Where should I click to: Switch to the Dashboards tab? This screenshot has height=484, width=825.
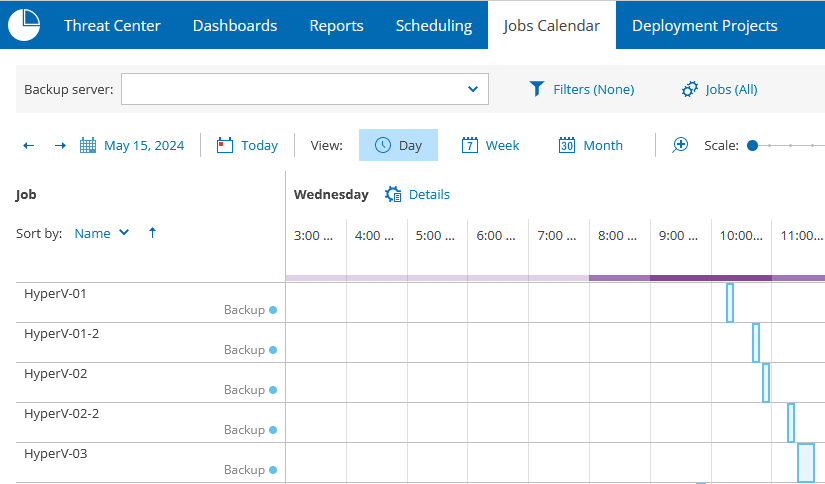coord(235,25)
